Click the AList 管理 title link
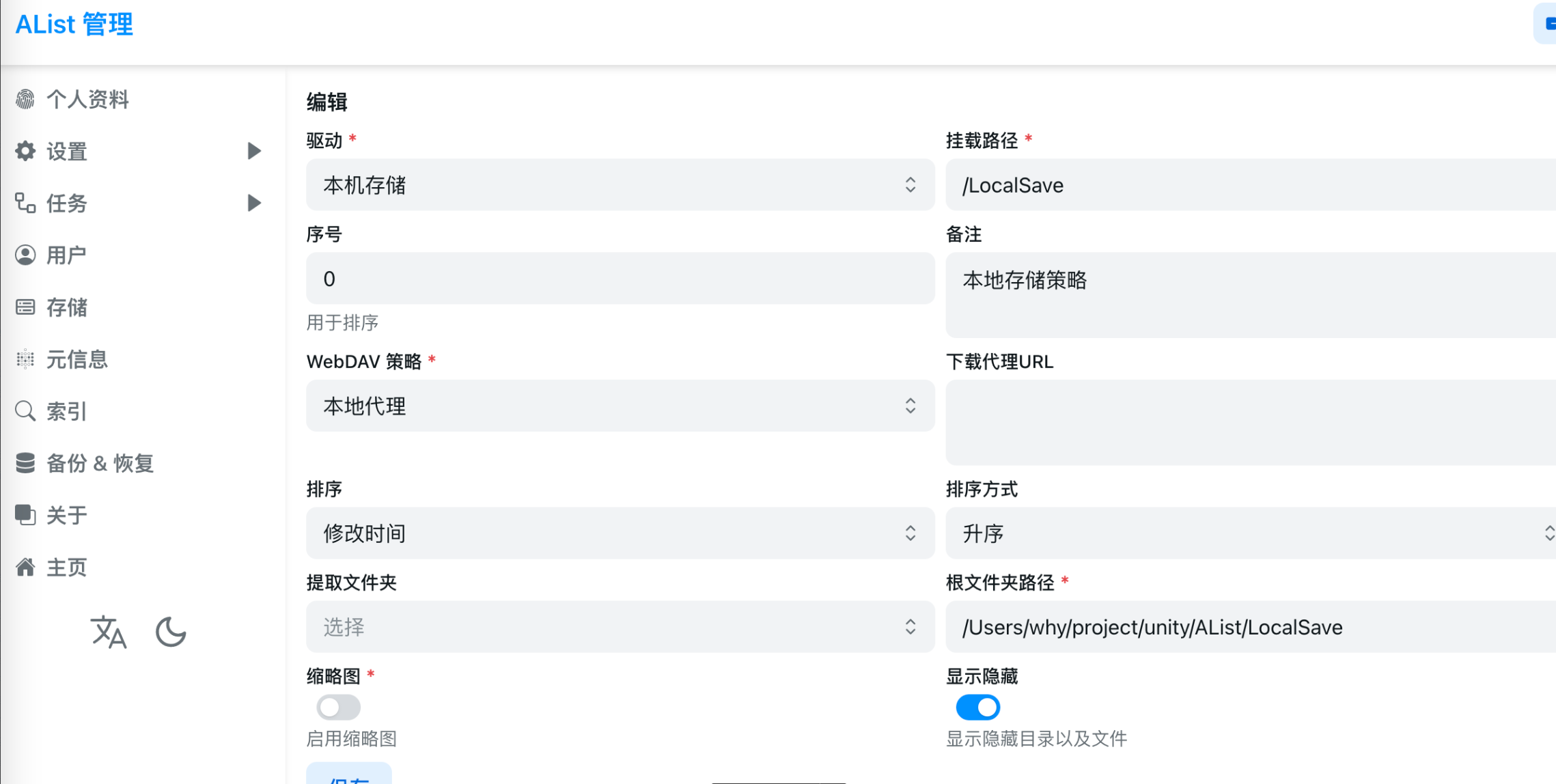 click(x=74, y=25)
